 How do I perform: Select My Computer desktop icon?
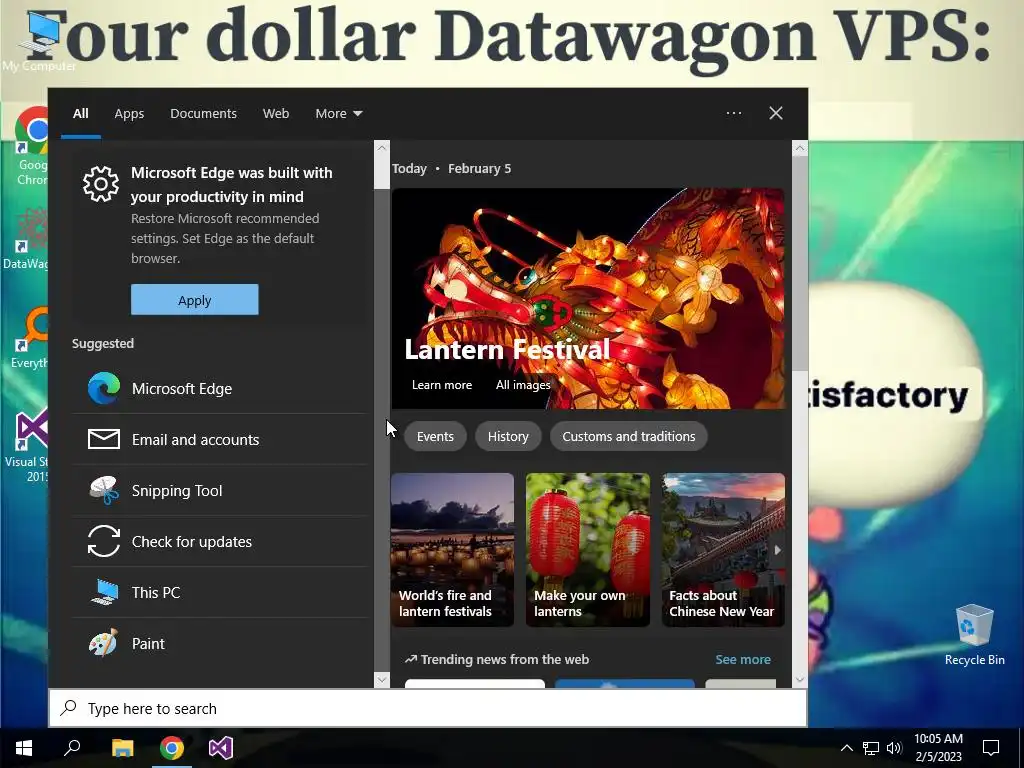38,40
